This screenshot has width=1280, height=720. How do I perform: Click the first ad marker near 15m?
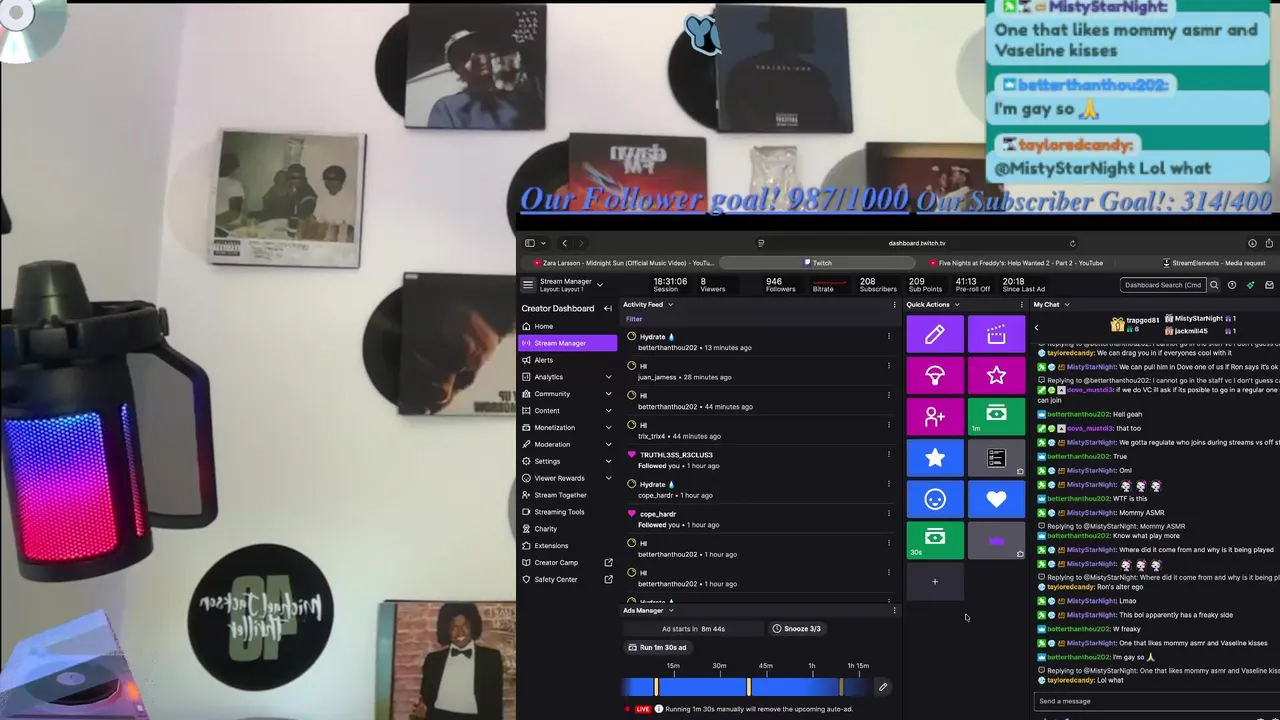tap(657, 687)
